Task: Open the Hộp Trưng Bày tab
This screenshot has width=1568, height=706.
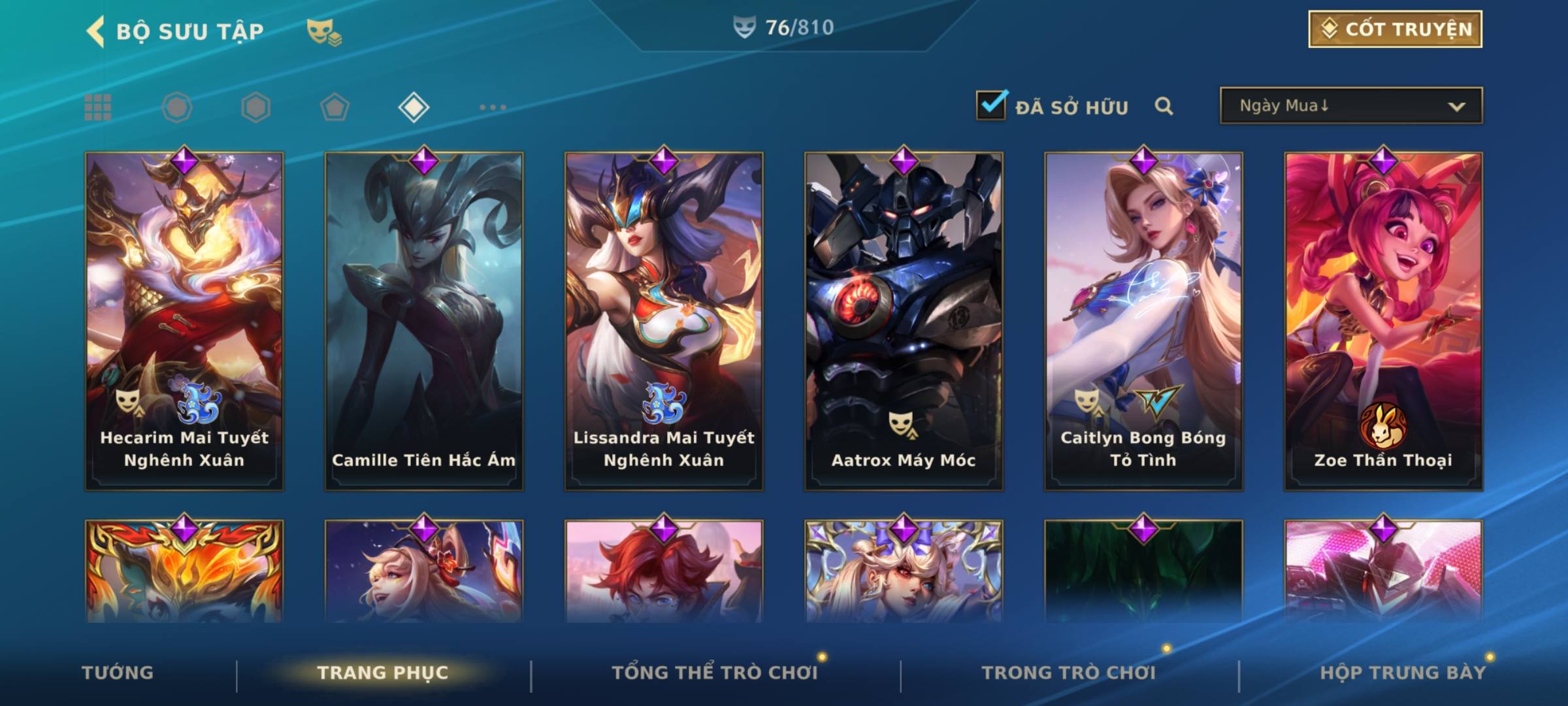Action: tap(1403, 673)
